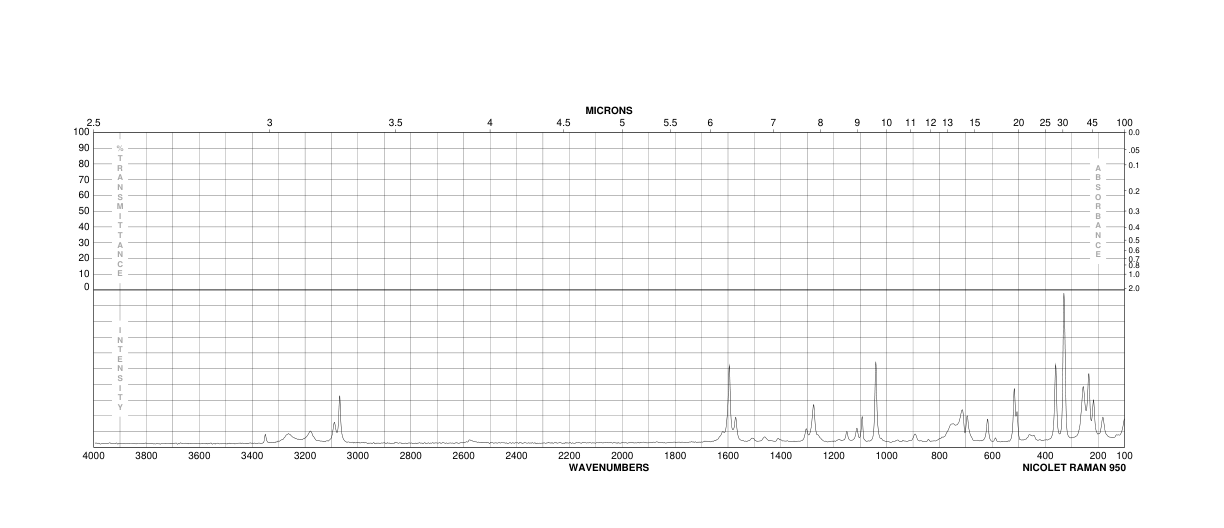This screenshot has height=528, width=1224.
Task: Select the 2800 wavenumber label
Action: (411, 456)
